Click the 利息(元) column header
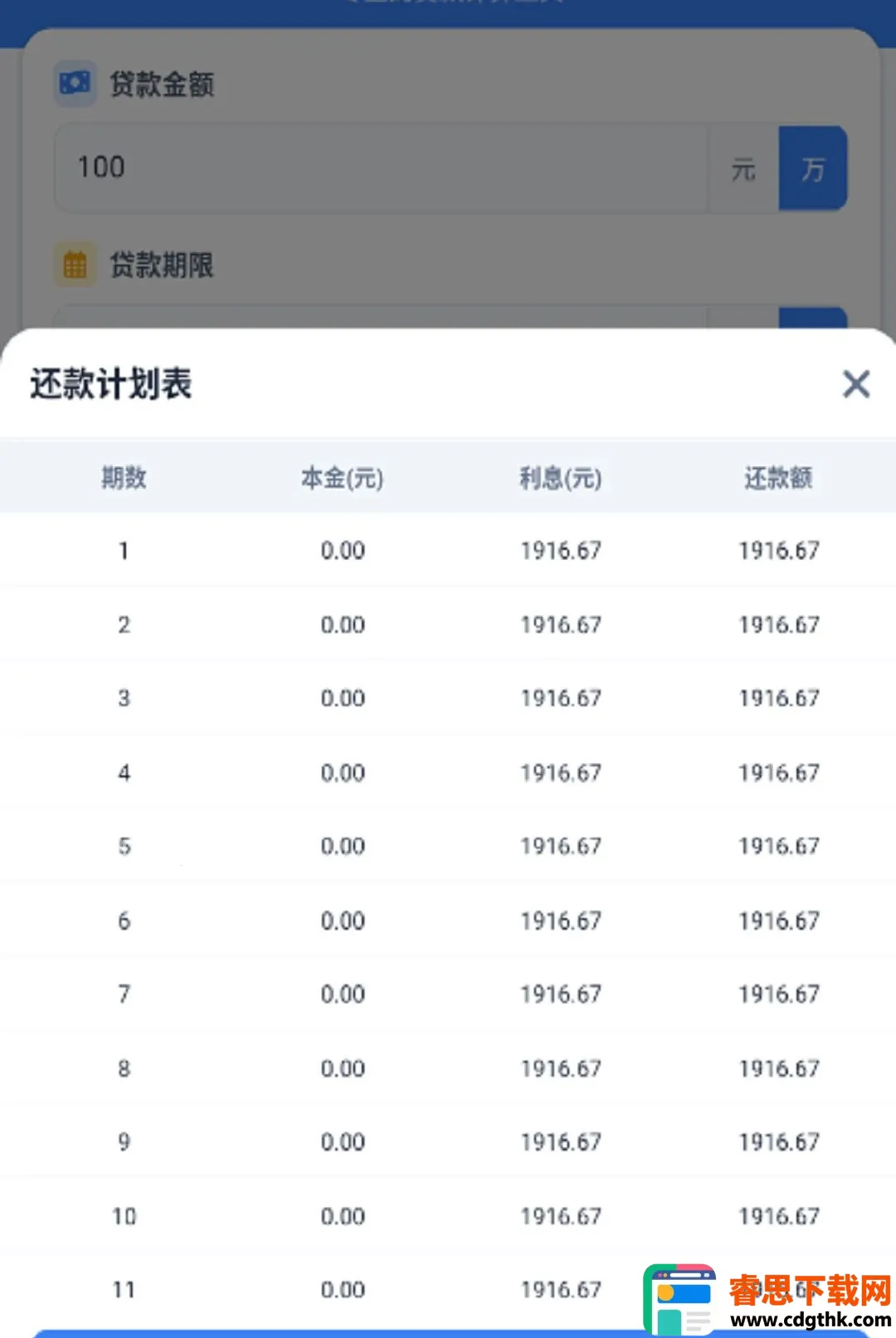Screen dimensions: 896x1338 pyautogui.click(x=561, y=478)
